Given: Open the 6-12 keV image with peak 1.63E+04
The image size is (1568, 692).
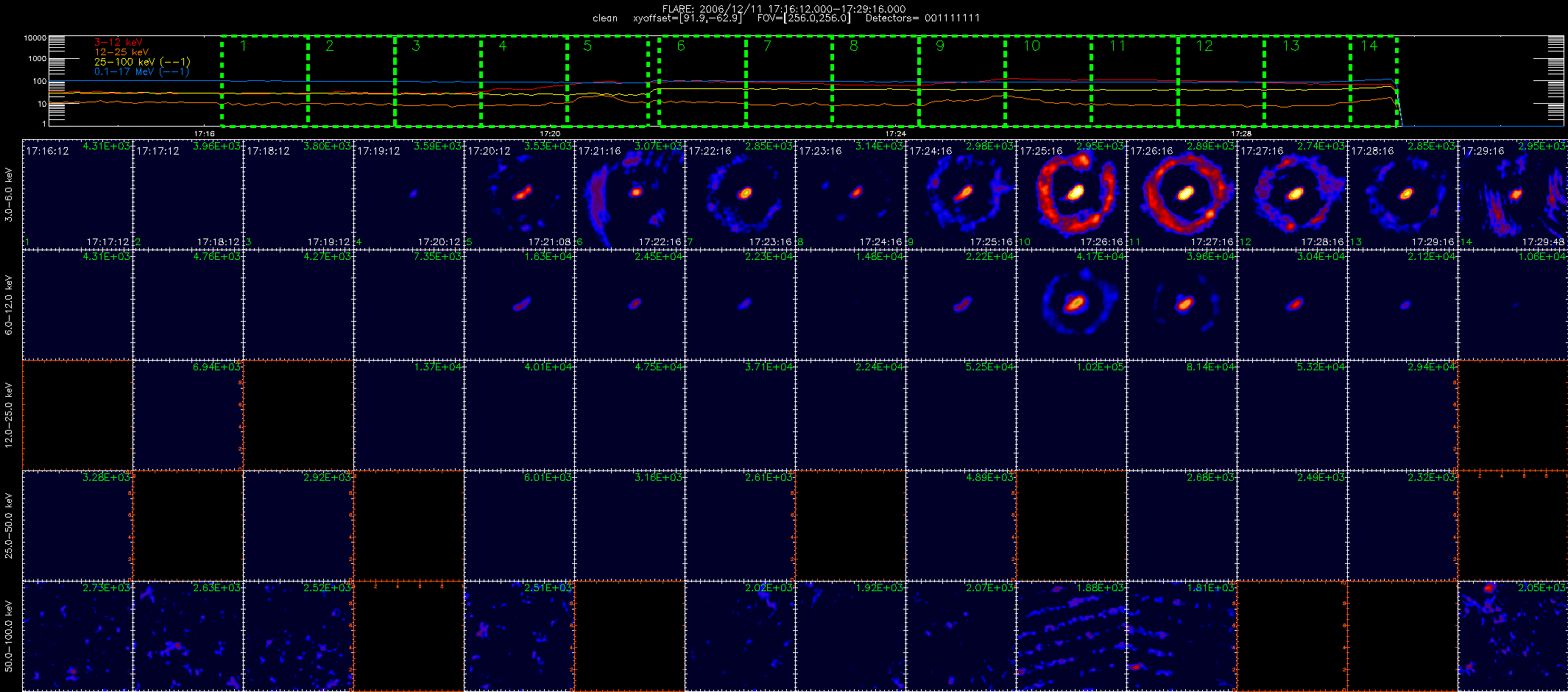Looking at the screenshot, I should click(519, 305).
